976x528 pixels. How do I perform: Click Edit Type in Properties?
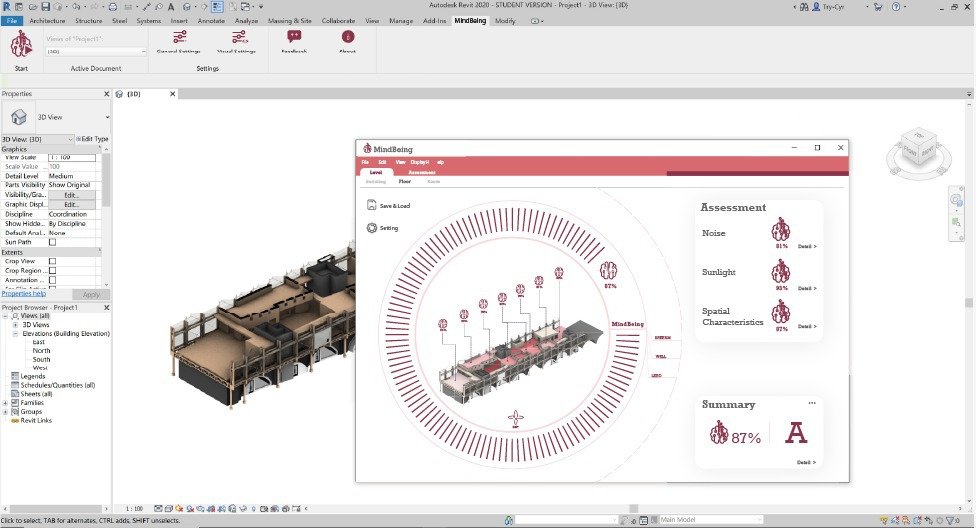(92, 139)
